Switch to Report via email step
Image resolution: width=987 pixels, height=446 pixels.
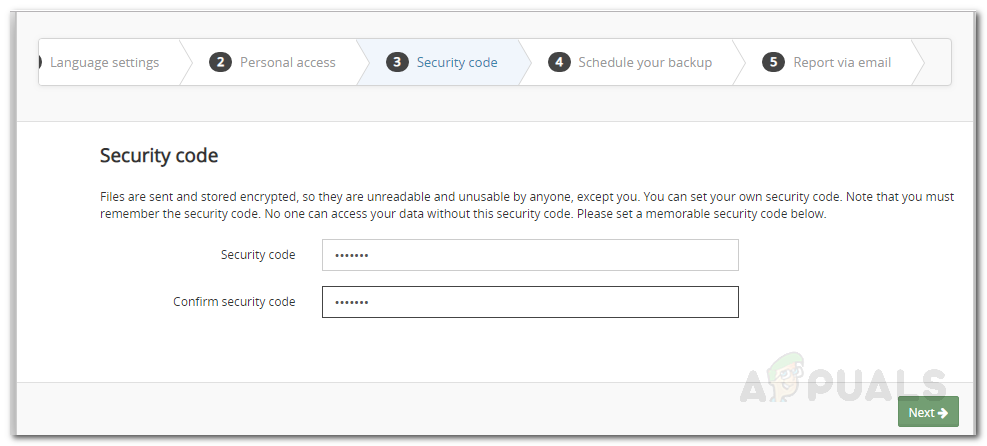click(842, 62)
